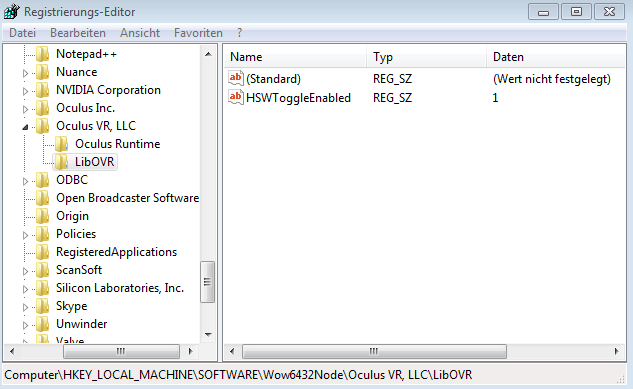The image size is (633, 389).
Task: Open the Favoriten menu
Action: (198, 33)
